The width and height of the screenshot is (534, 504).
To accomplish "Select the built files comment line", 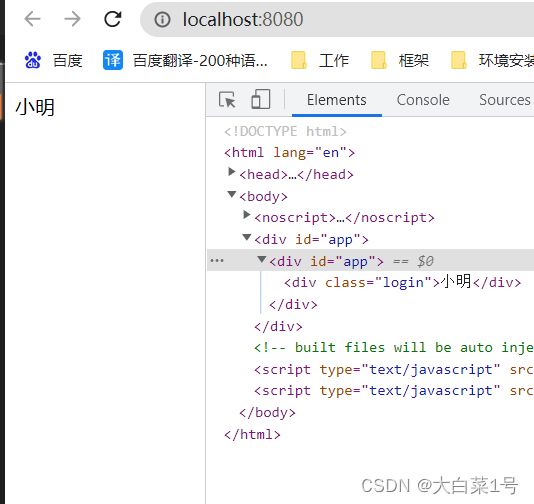I will [394, 348].
